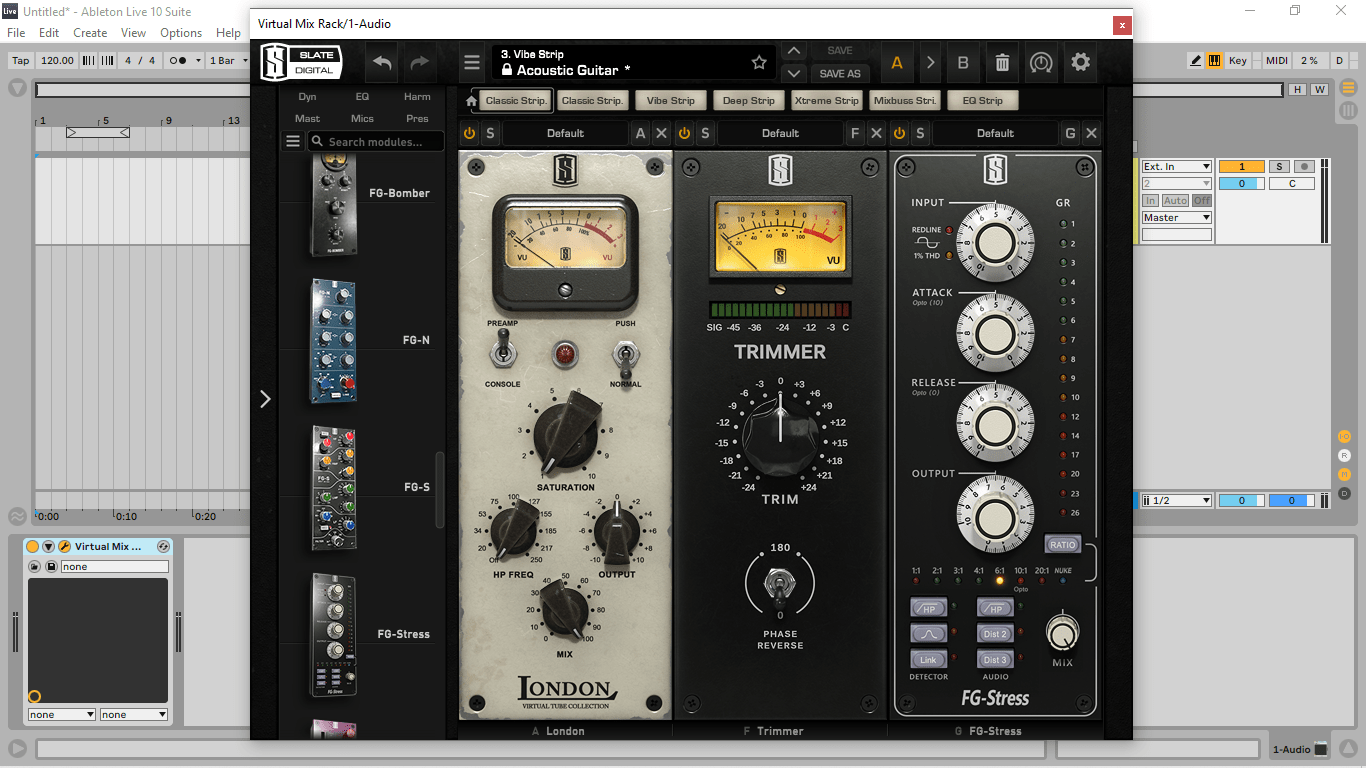Viewport: 1366px width, 768px height.
Task: Open the Ext. In input dropdown
Action: click(1177, 167)
